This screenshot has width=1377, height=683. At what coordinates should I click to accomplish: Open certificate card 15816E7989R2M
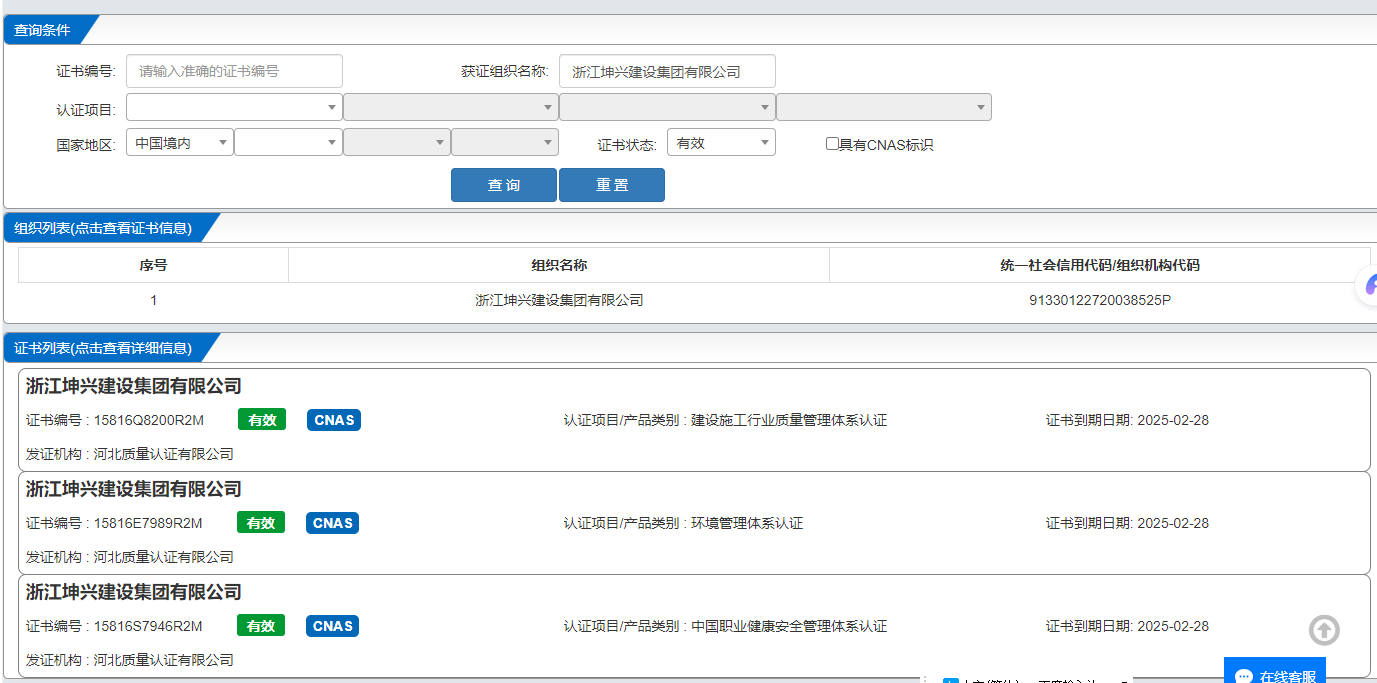694,523
